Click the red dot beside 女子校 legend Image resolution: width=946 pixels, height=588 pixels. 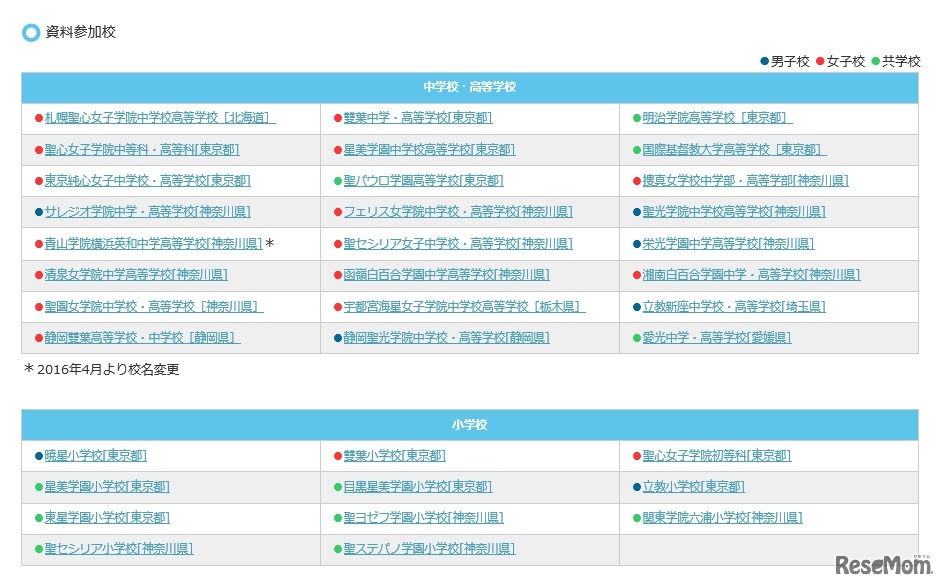coord(821,62)
